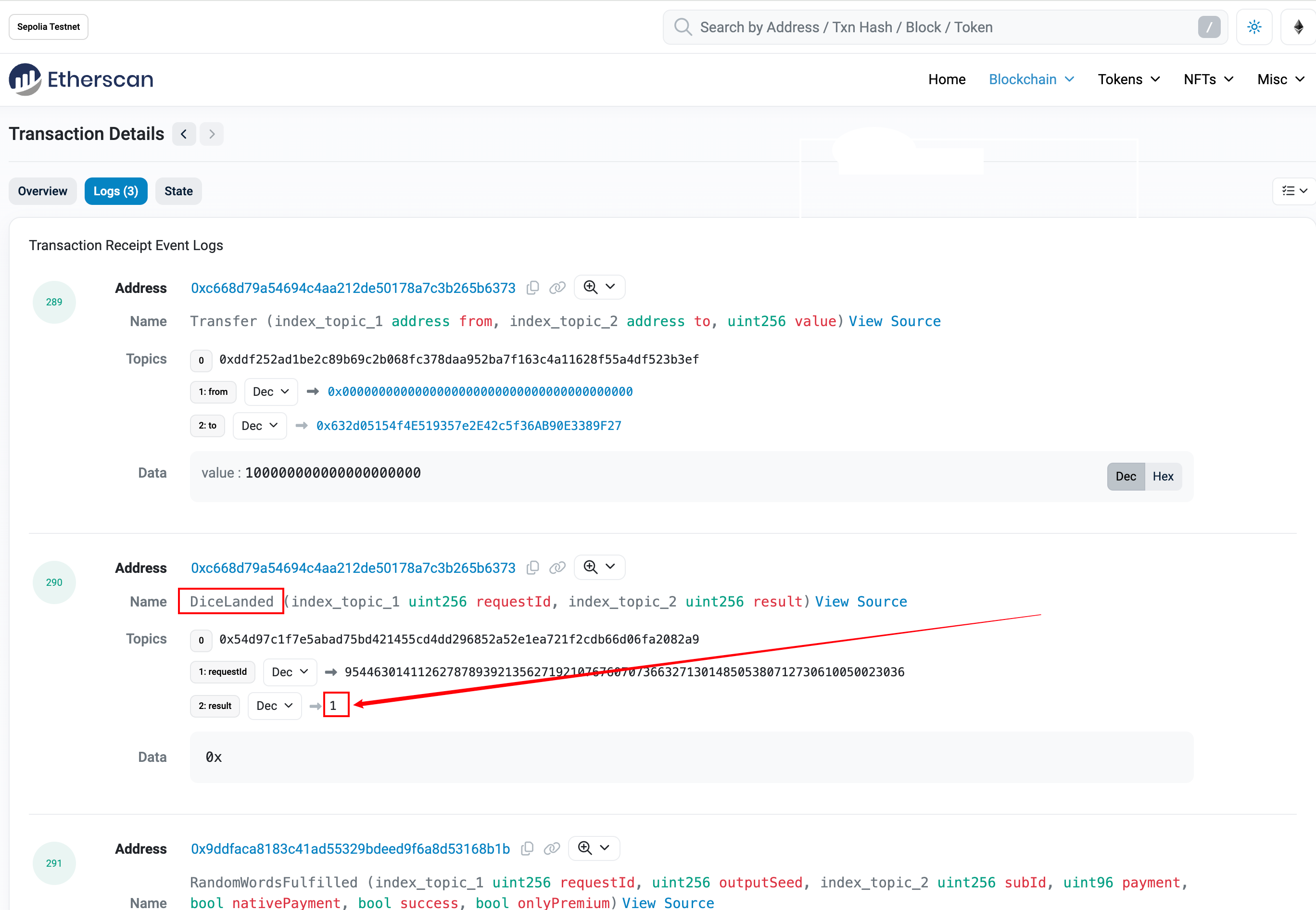Open View Source for RandomWordsFulfilled event

point(668,903)
